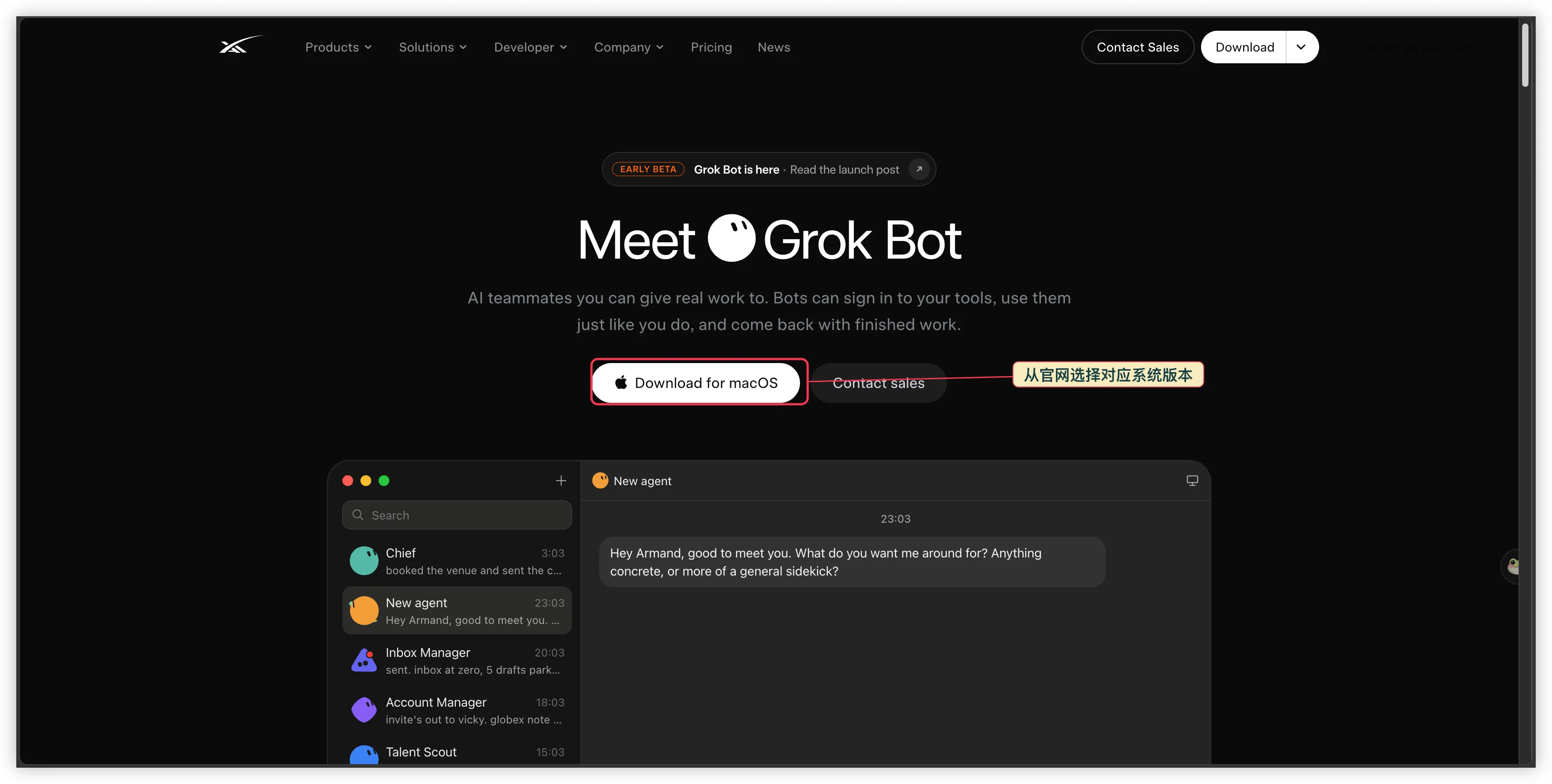Click the New agent avatar in the chat header
The width and height of the screenshot is (1552, 784).
coord(600,481)
